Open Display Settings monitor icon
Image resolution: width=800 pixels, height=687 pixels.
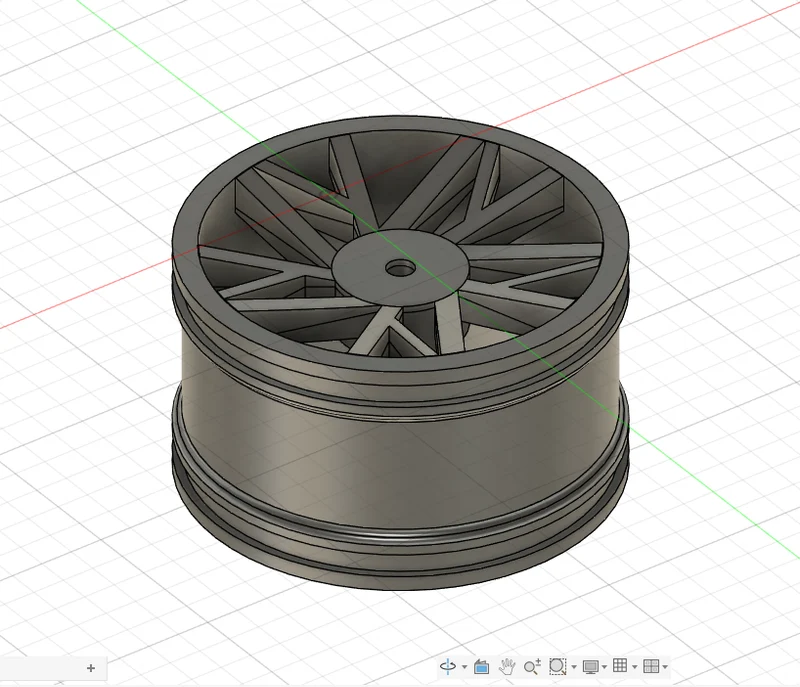coord(590,666)
